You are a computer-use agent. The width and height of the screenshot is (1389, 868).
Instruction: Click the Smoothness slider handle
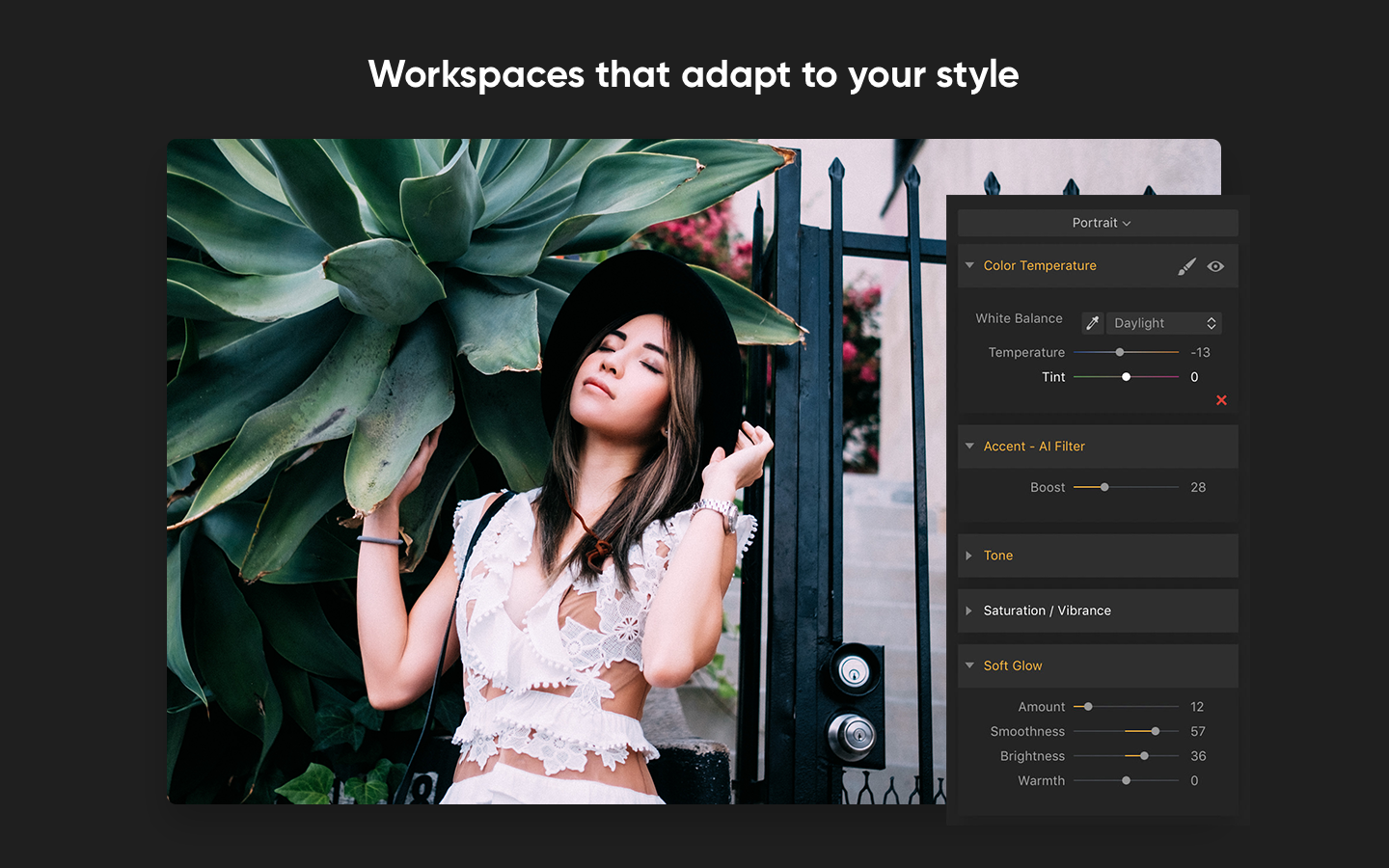(1156, 731)
